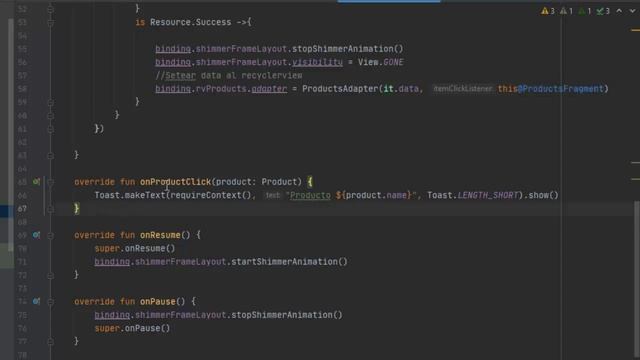Click on 'Resource.Success' in the when branch
Image resolution: width=640 pixels, height=360 pixels.
coord(191,22)
